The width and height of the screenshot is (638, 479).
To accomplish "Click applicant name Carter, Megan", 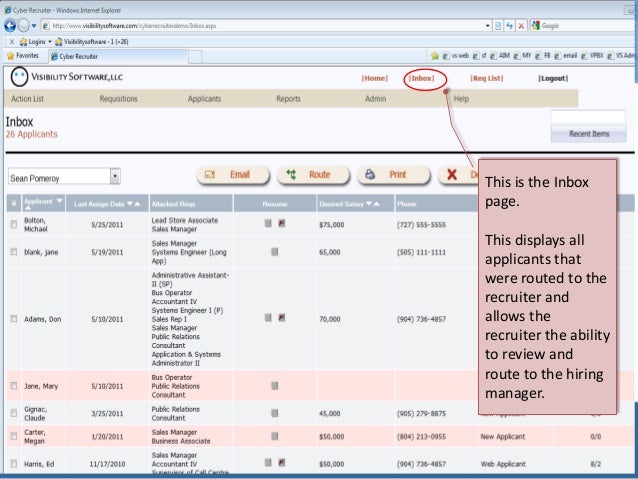I will 34,436.
